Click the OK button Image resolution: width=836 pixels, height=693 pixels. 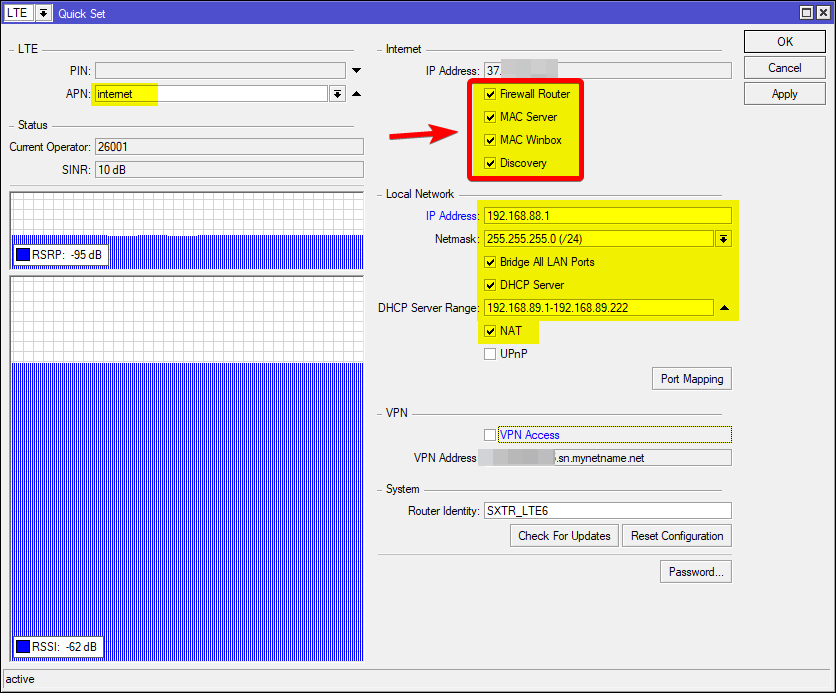[x=784, y=42]
